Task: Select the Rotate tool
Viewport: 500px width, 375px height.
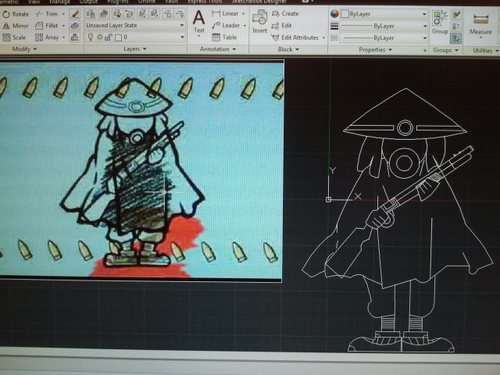Action: tap(16, 14)
